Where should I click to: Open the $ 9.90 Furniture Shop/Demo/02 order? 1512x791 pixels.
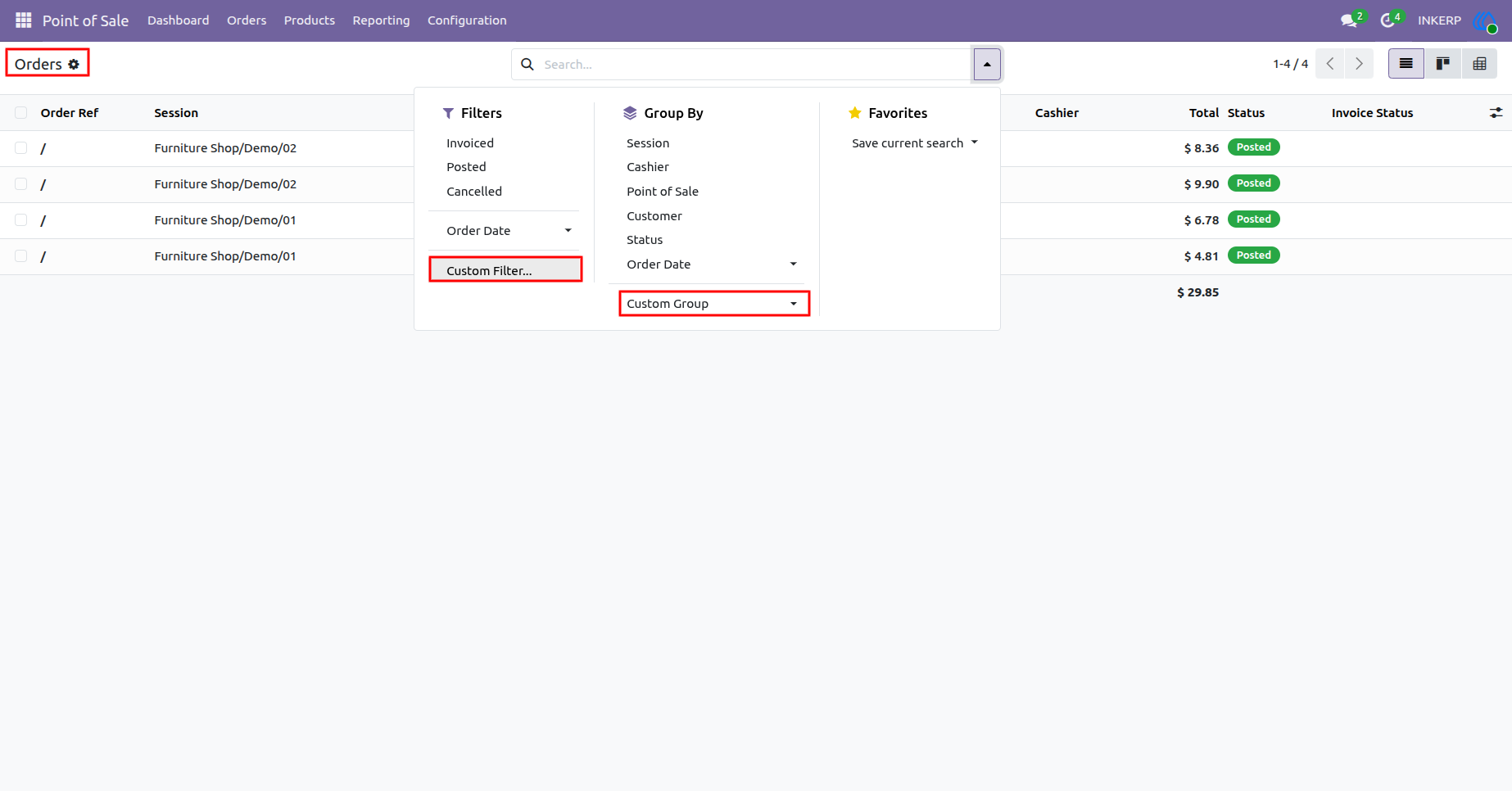tap(225, 184)
